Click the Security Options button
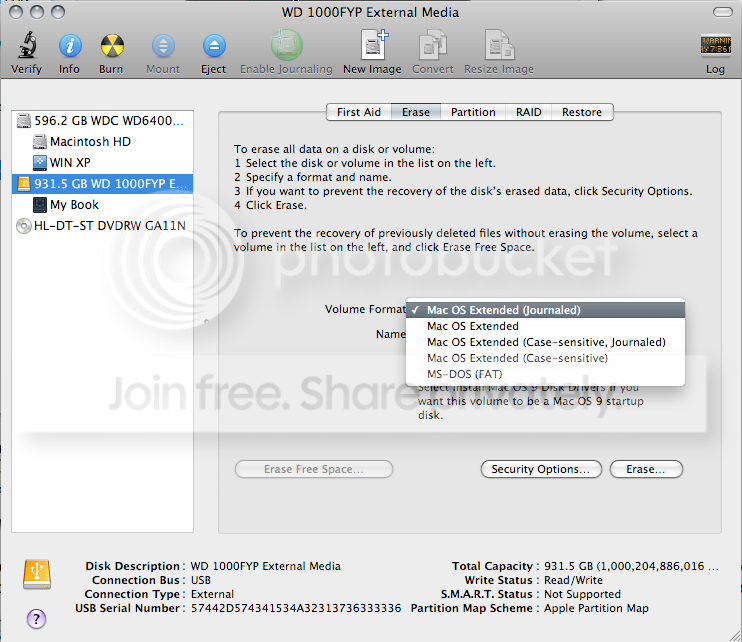Viewport: 742px width, 642px height. click(x=541, y=469)
